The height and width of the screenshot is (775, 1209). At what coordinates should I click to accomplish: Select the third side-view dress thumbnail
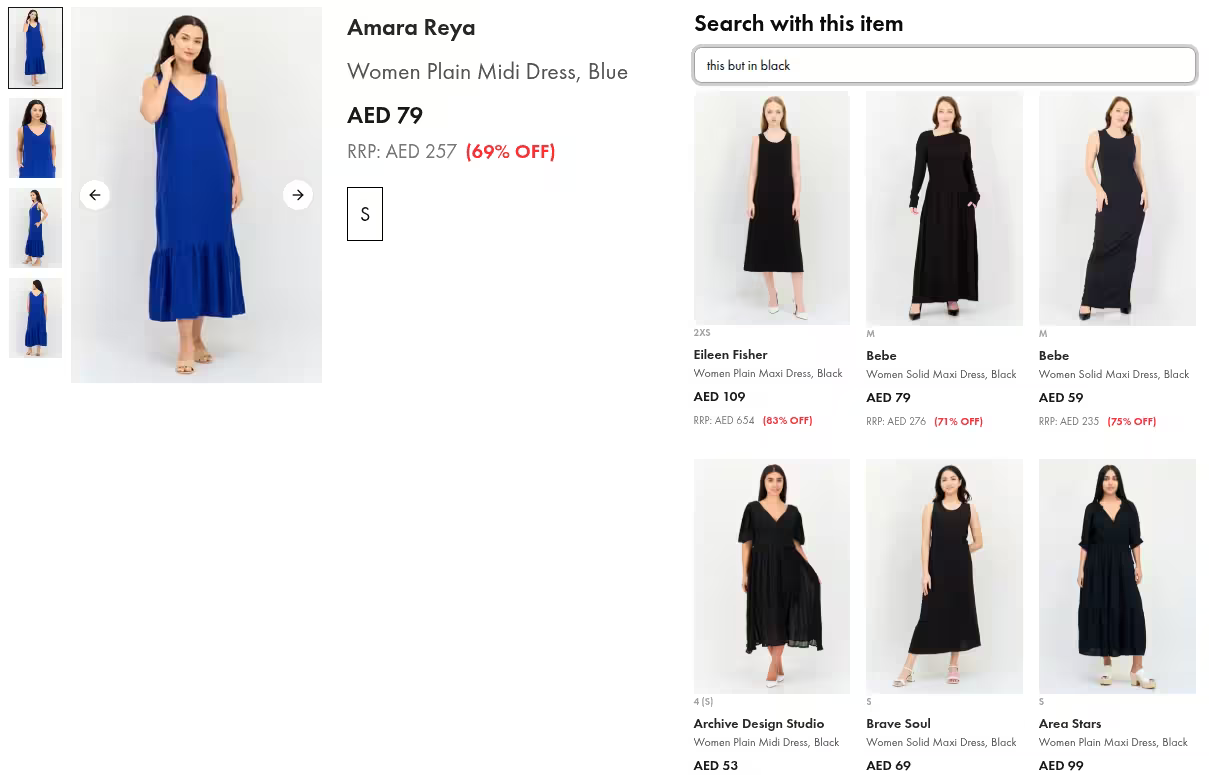35,228
